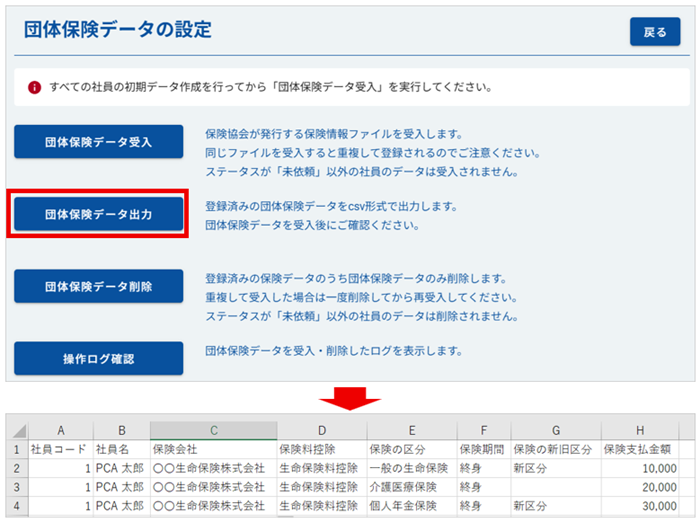Click the csv形式で出力します description line
The width and height of the screenshot is (700, 522).
tap(331, 206)
